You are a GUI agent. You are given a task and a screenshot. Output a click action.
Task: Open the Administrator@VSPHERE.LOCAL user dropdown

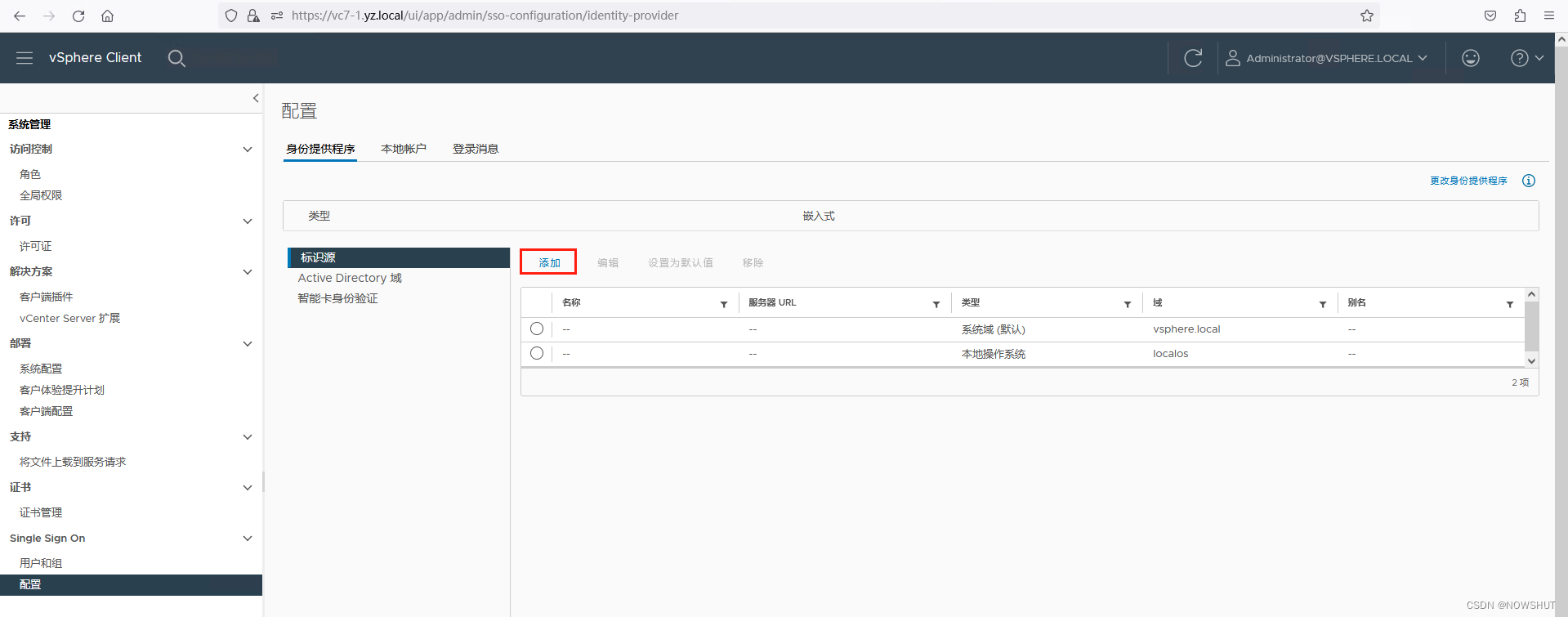(x=1326, y=58)
